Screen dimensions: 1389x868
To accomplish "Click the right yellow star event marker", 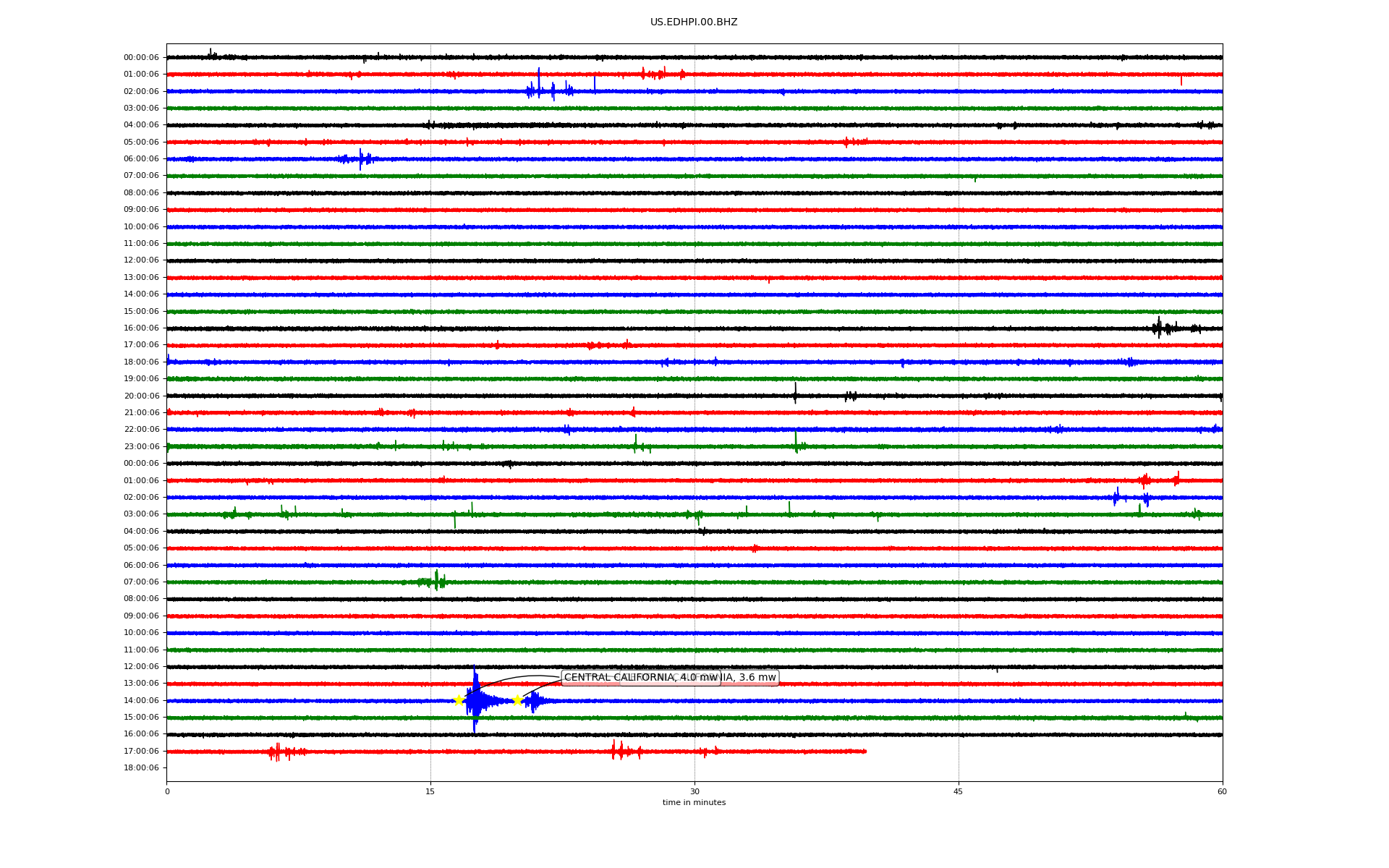I will click(x=517, y=700).
